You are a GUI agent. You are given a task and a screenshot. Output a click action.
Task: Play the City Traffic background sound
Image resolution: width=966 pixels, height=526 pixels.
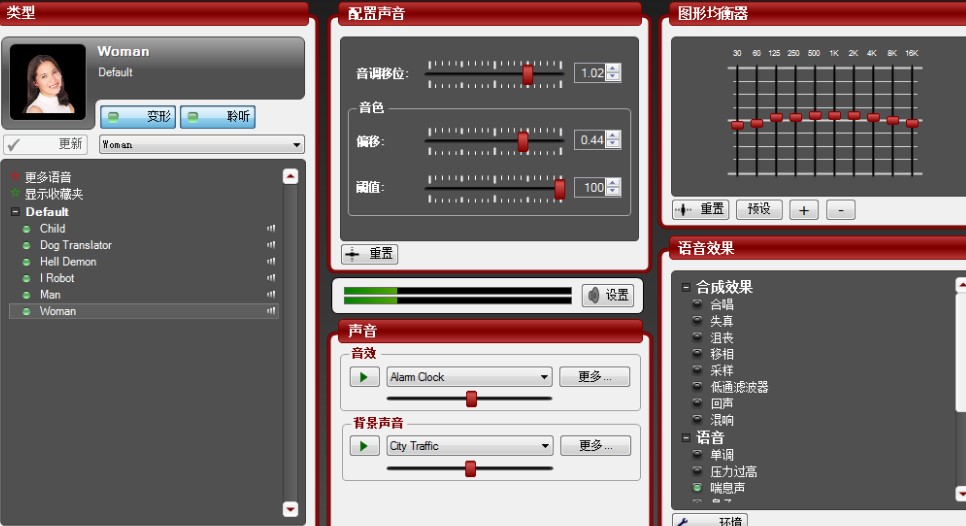[364, 446]
